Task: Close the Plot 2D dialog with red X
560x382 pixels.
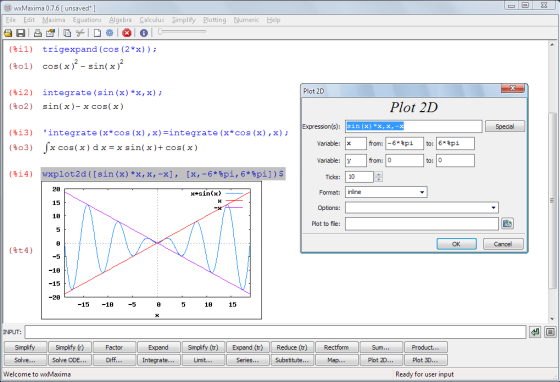Action: tap(512, 88)
